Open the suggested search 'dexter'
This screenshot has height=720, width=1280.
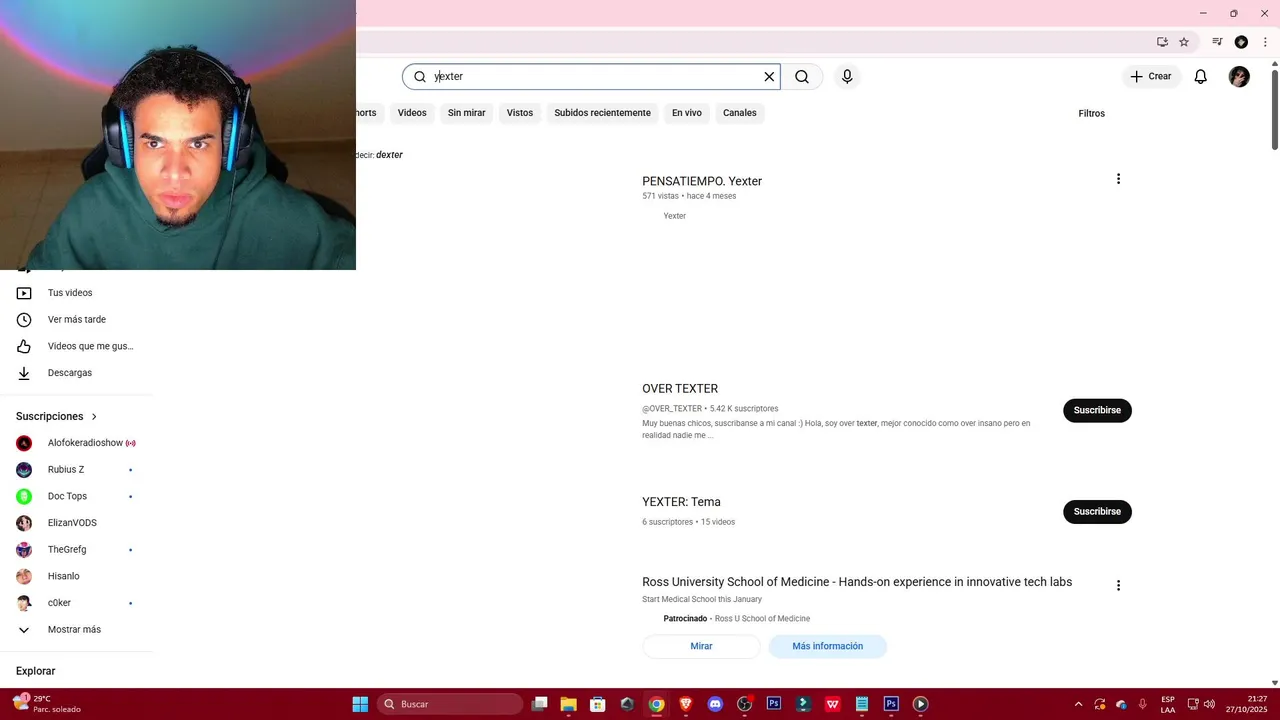tap(389, 155)
